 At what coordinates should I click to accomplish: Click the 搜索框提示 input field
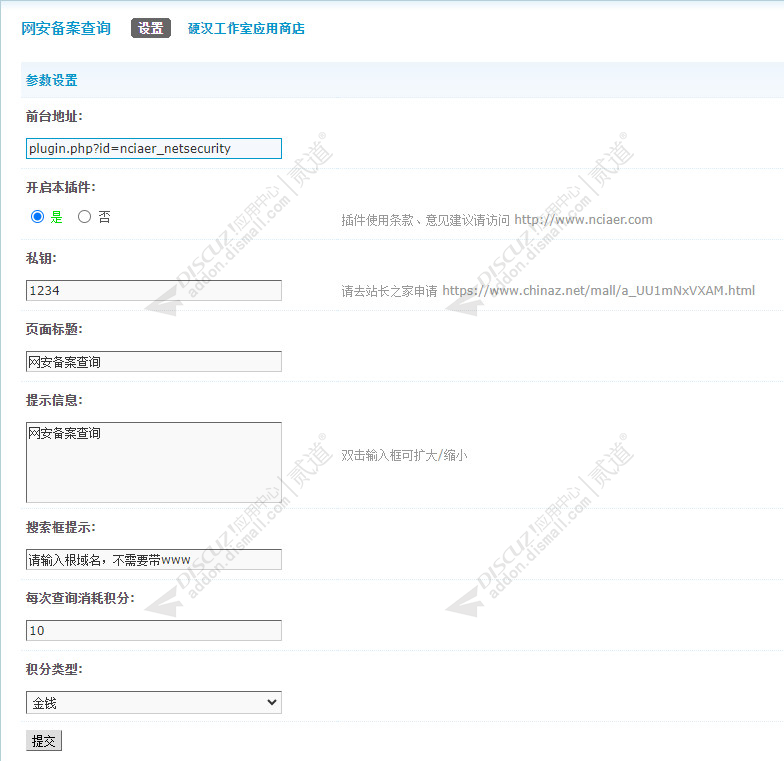coord(154,560)
